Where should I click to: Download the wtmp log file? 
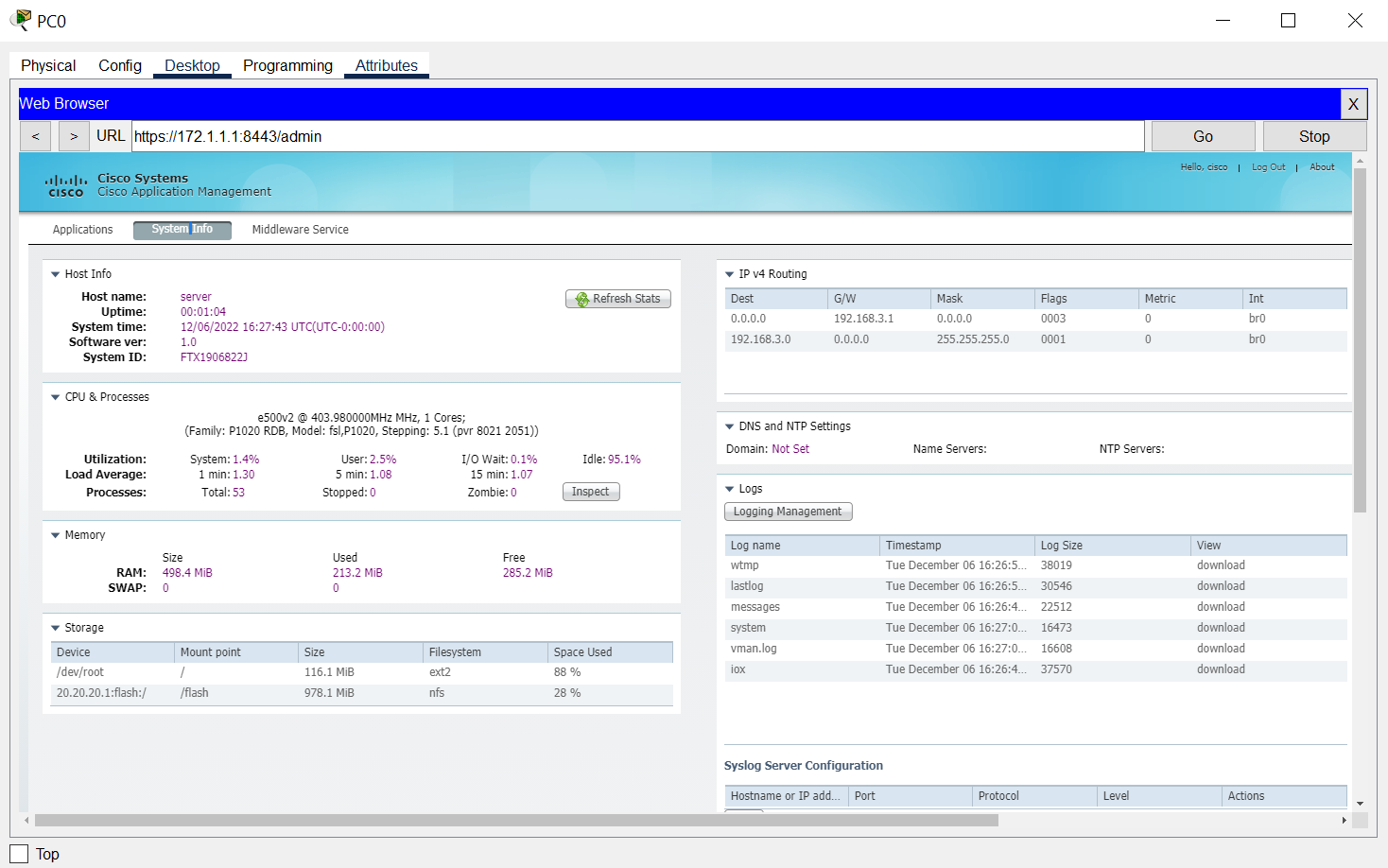[x=1220, y=564]
